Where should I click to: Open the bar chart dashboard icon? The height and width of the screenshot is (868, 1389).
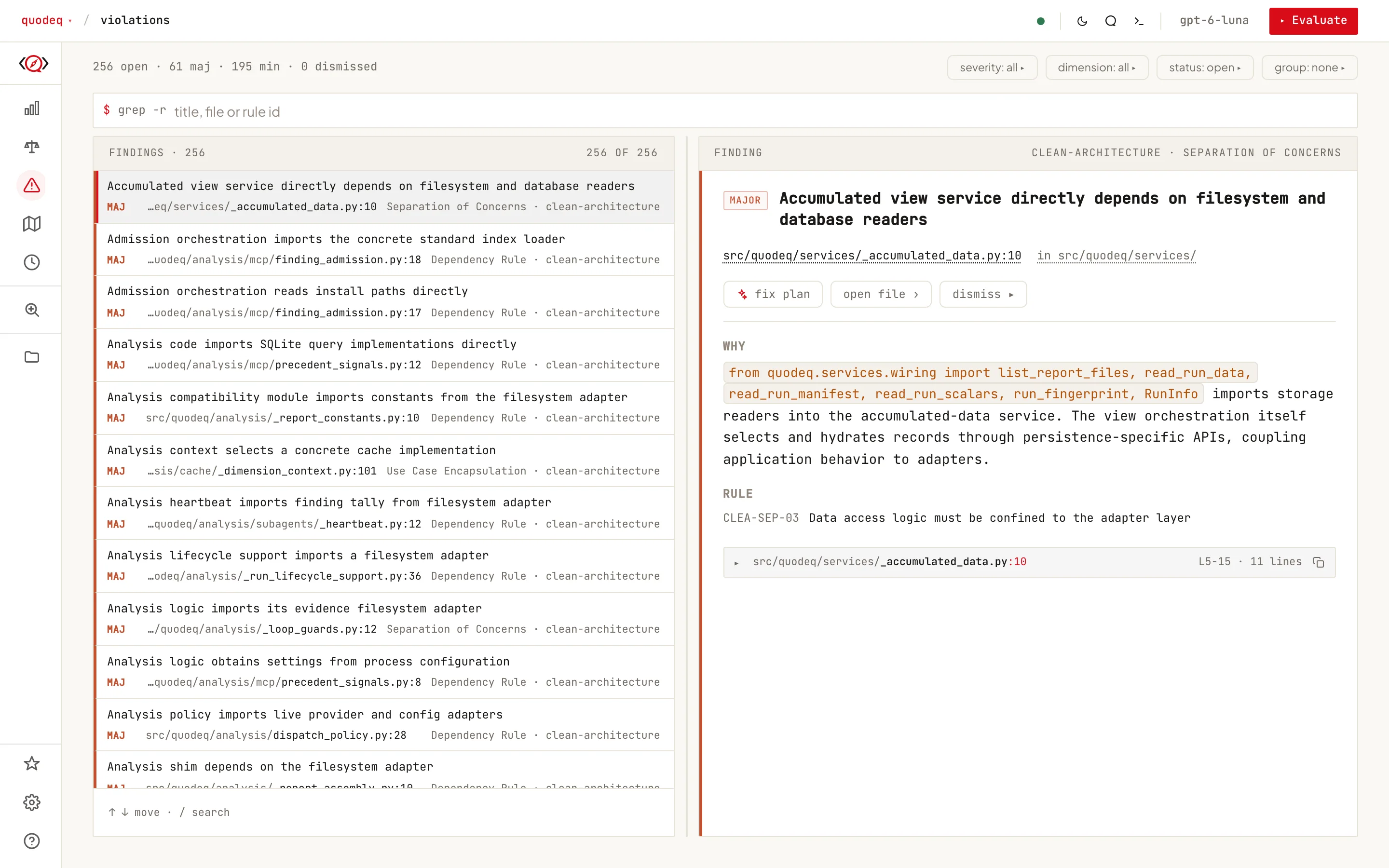[31, 108]
